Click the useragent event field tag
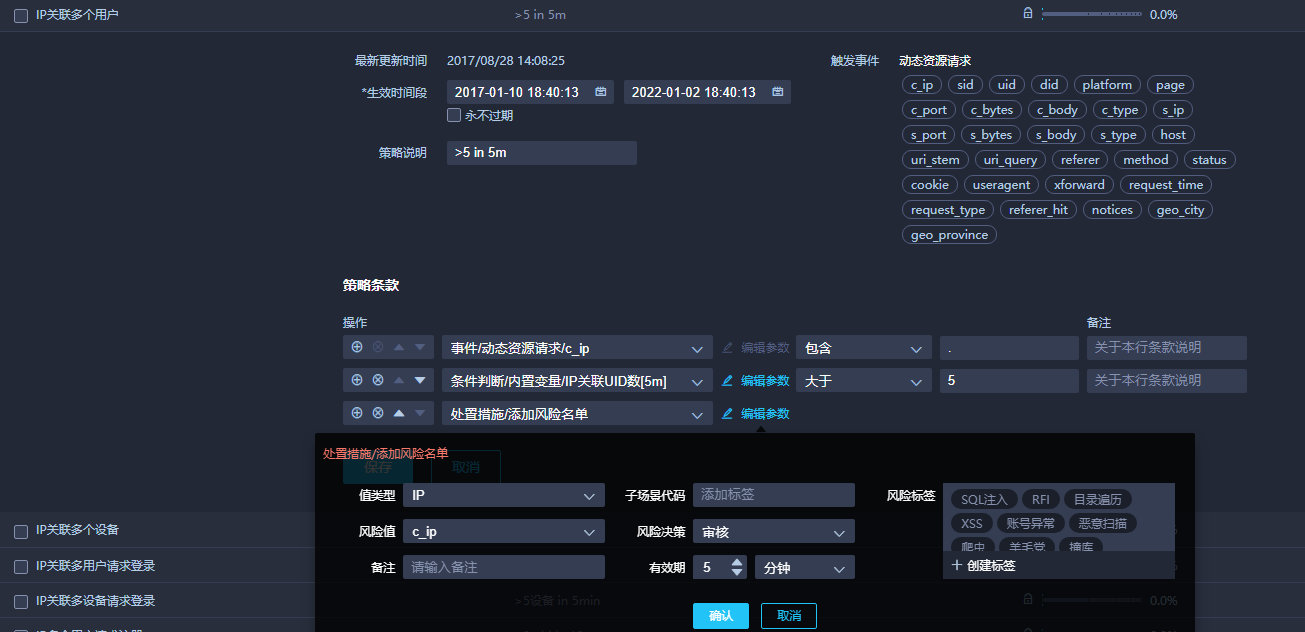The image size is (1305, 632). click(1001, 185)
